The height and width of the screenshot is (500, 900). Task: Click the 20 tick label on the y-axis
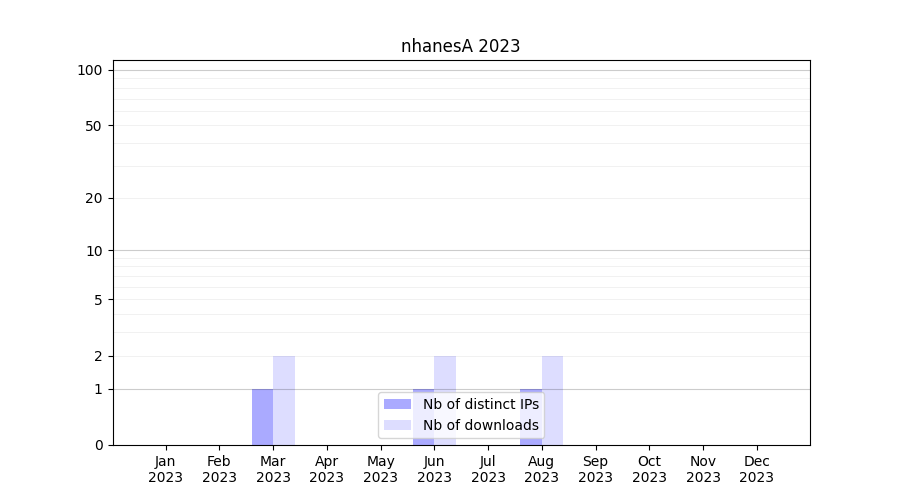(94, 198)
